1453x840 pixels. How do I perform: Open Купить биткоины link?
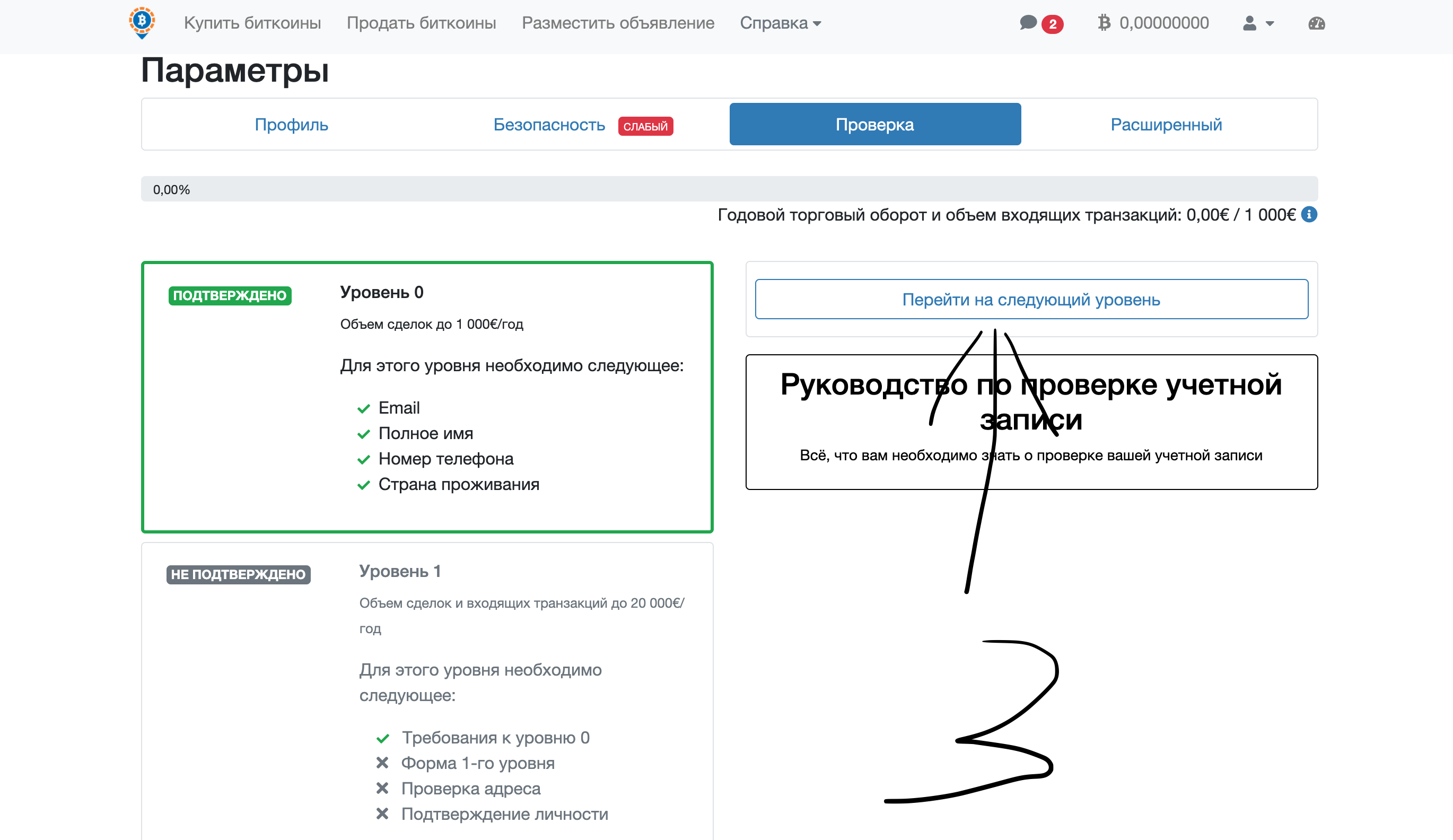click(x=252, y=23)
